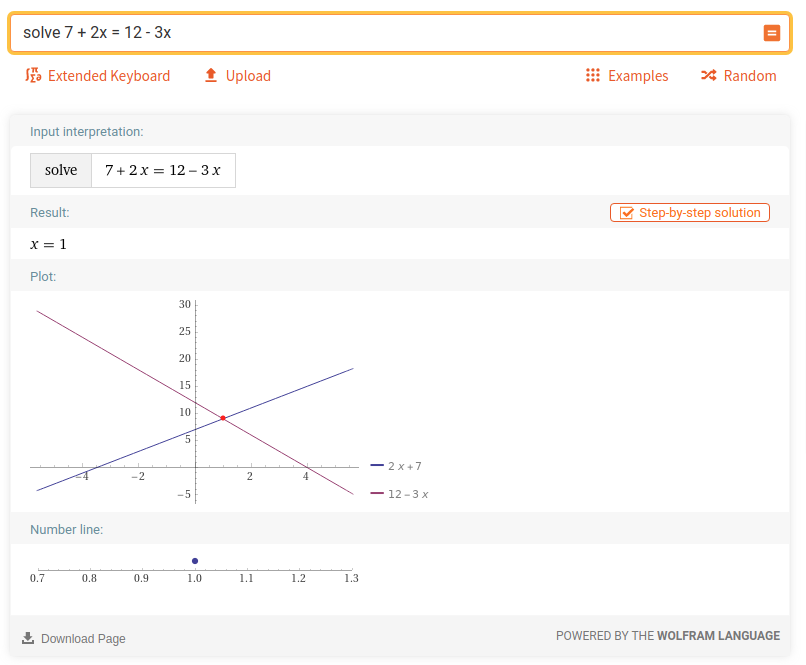Click the interpreted equation 7+2x=12−3x box
Screen dimensions: 806x665
pyautogui.click(x=163, y=170)
